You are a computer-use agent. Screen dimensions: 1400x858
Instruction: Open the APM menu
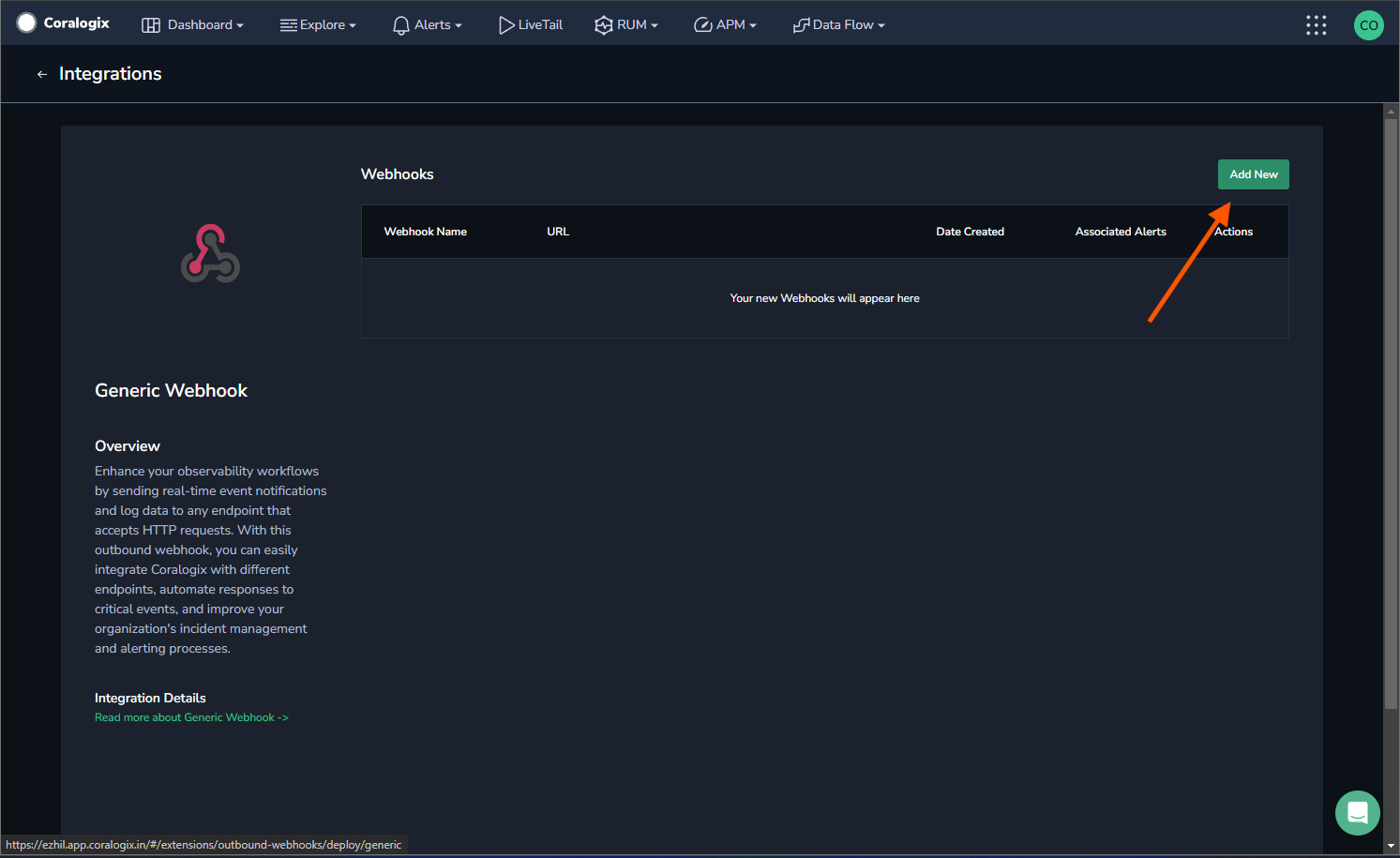click(x=725, y=25)
